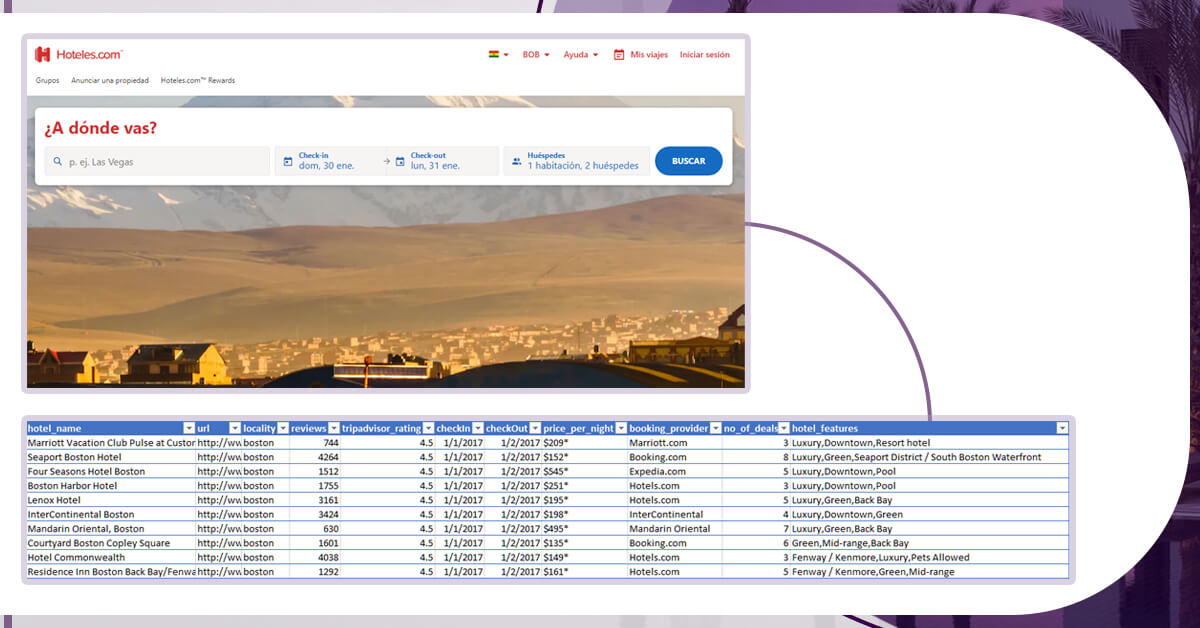This screenshot has height=628, width=1200.
Task: Select the Four Seasons Hotel Boston cell
Action: (x=111, y=471)
